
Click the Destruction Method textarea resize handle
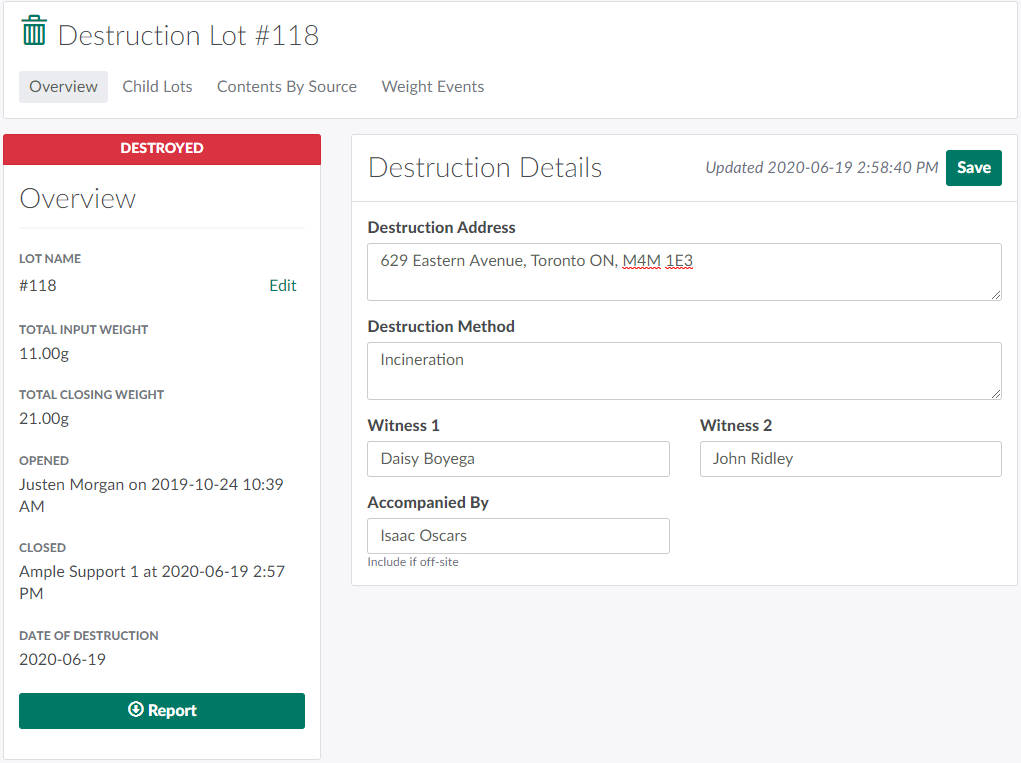[x=995, y=393]
